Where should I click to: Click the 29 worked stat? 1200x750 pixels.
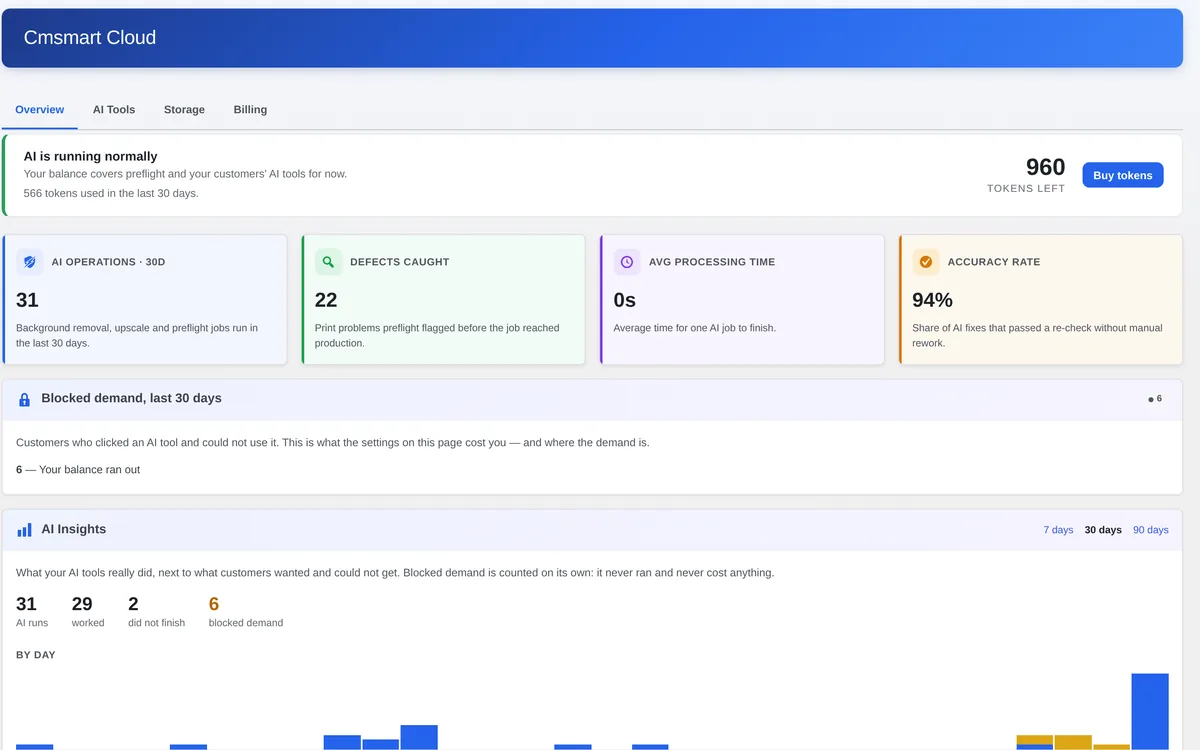(88, 611)
